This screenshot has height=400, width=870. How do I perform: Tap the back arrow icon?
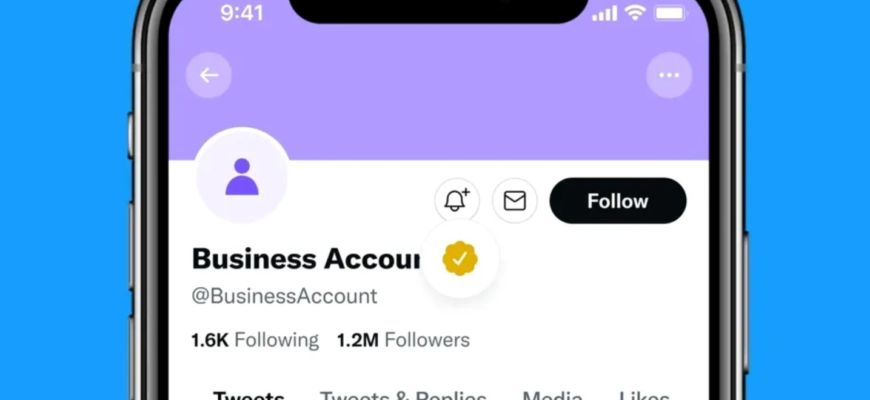click(209, 75)
